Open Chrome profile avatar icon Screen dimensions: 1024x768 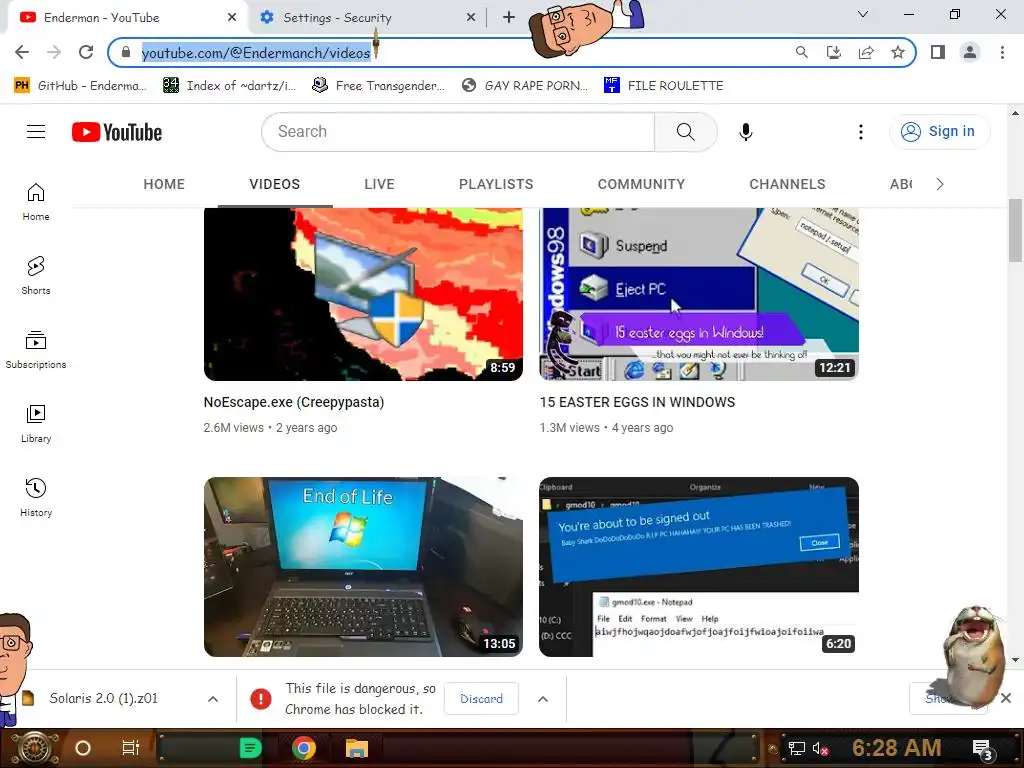click(970, 52)
